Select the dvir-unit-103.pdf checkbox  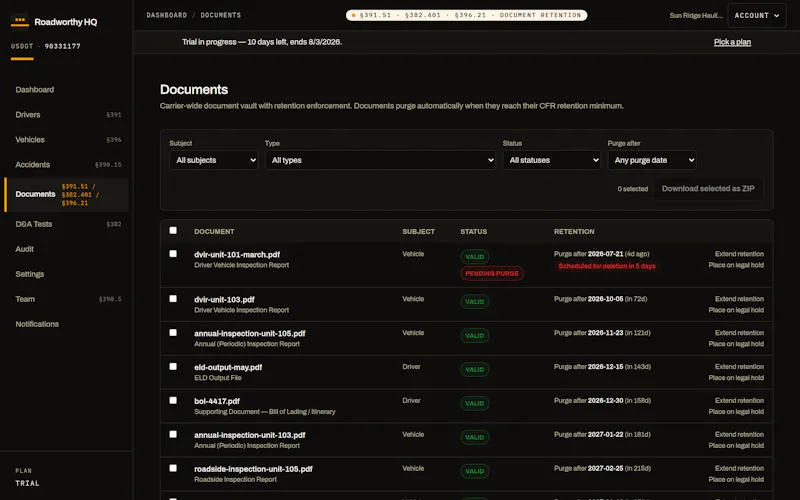tap(173, 299)
